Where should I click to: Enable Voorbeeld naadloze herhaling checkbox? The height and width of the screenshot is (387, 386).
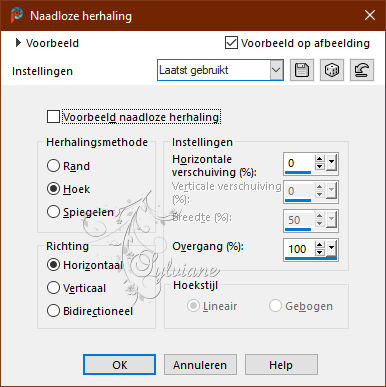[53, 117]
